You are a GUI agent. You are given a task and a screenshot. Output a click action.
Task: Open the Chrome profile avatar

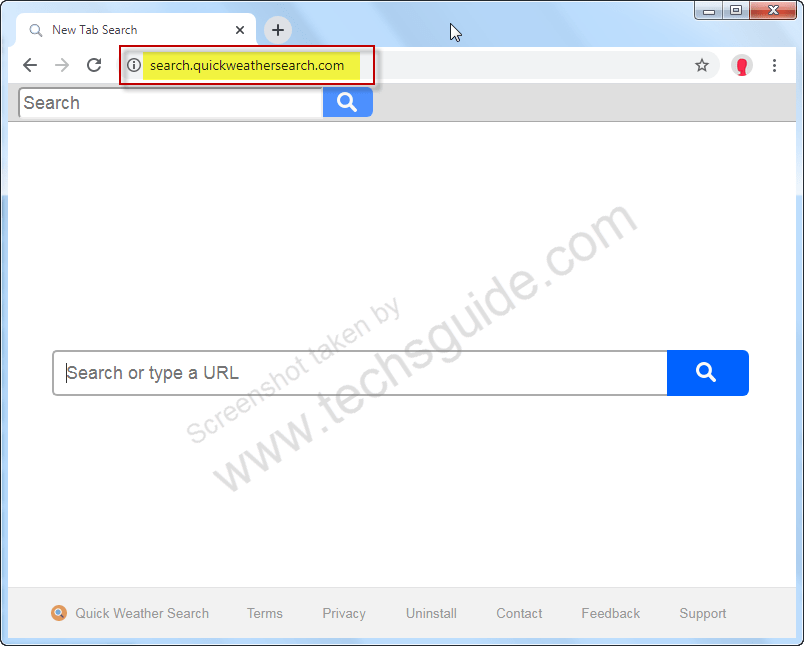(741, 66)
